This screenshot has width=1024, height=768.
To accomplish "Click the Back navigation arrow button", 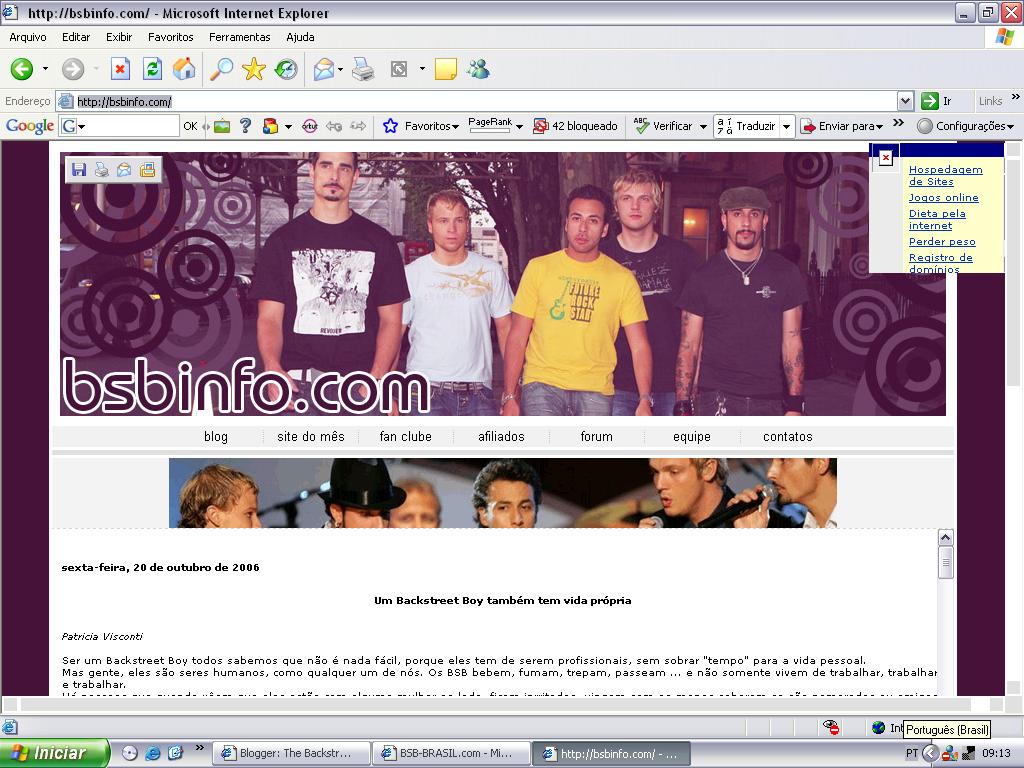I will pos(22,69).
